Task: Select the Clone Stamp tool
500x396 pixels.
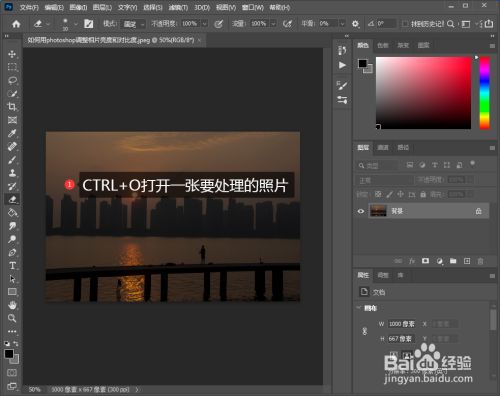Action: [x=12, y=173]
